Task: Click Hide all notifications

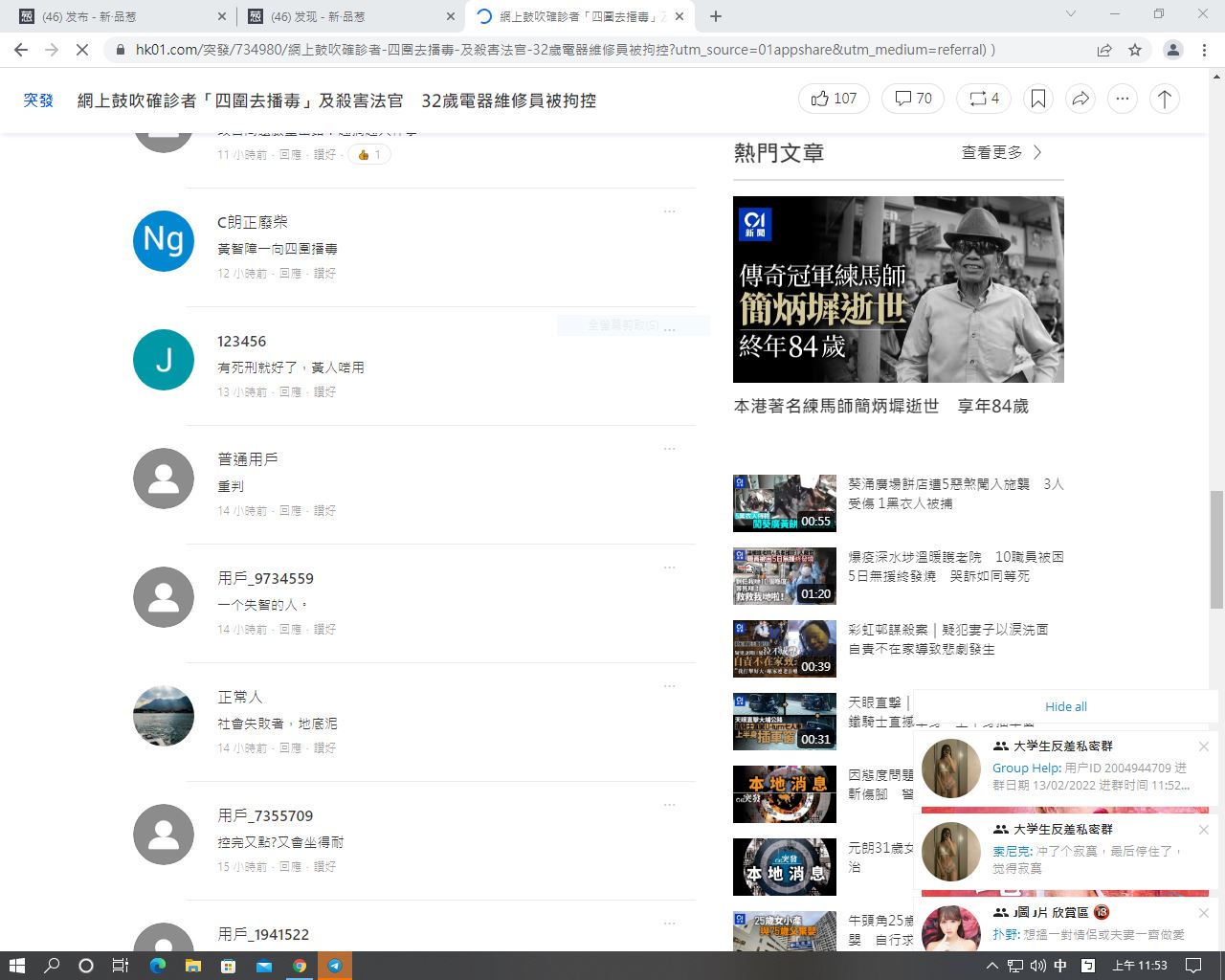Action: click(x=1066, y=706)
